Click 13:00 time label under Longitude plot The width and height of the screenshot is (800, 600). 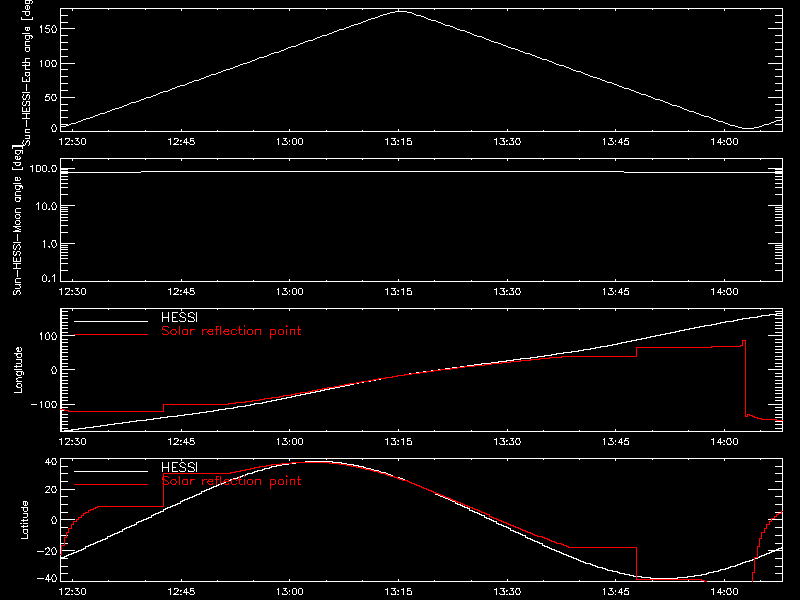pyautogui.click(x=290, y=441)
